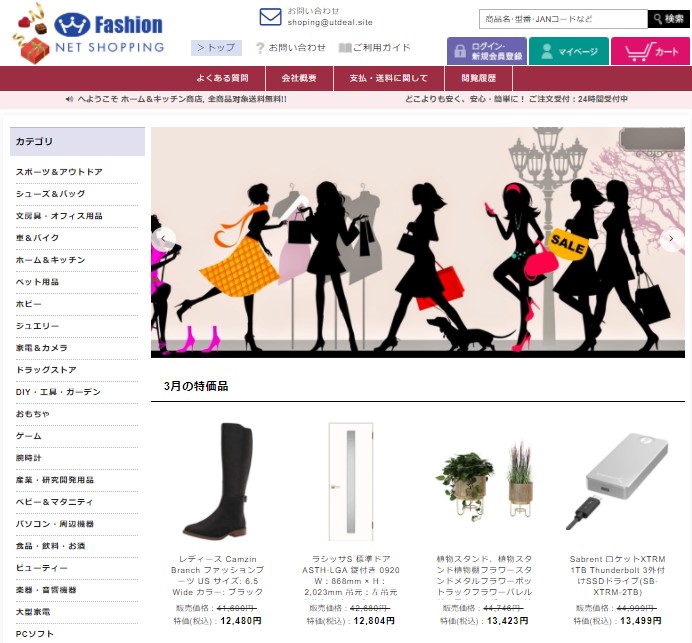The image size is (692, 643).
Task: Click the 3月の特価品 heading
Action: pyautogui.click(x=196, y=387)
